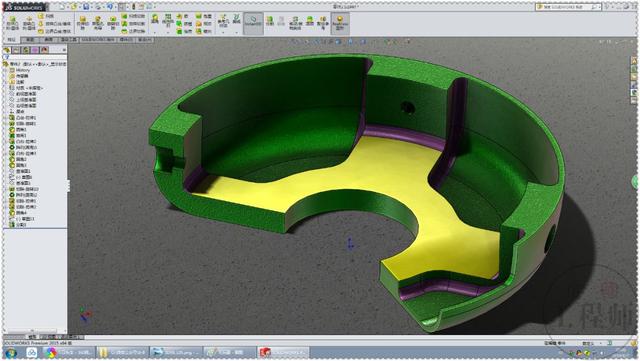This screenshot has height=361, width=640.
Task: Switch to the 模型 (Model) bottom tab
Action: (x=32, y=337)
